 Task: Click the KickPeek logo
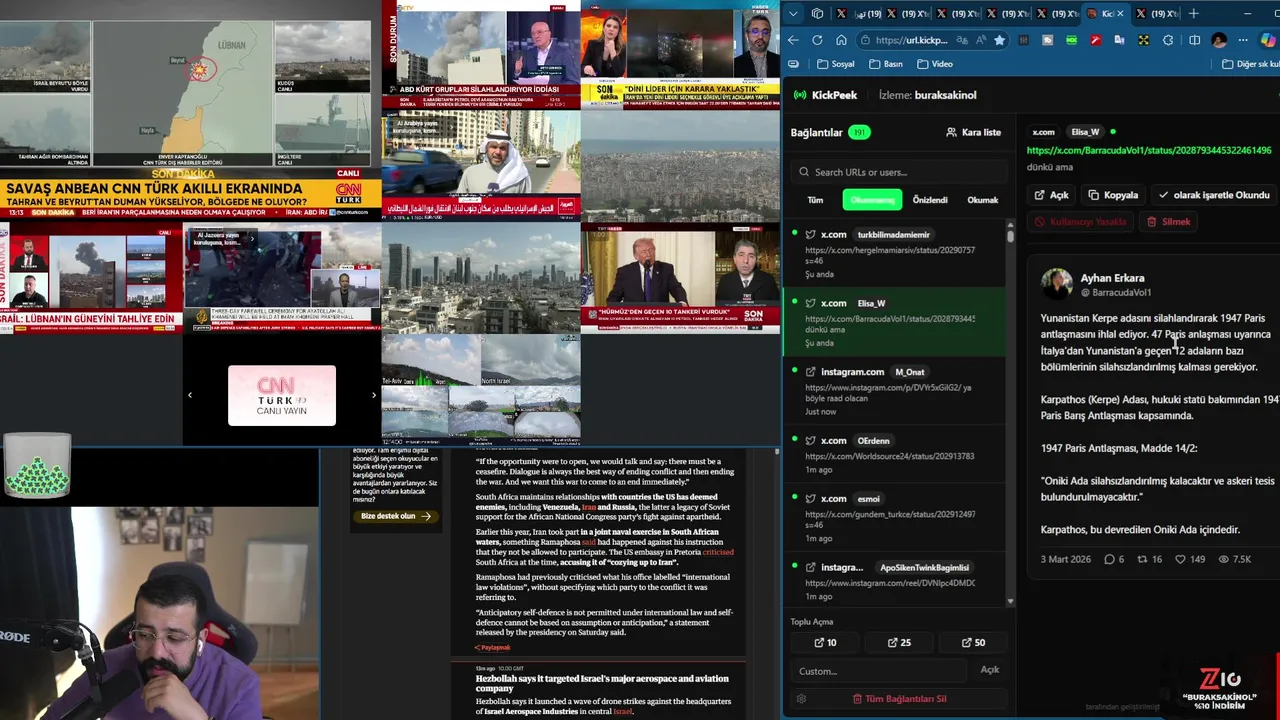tap(825, 95)
